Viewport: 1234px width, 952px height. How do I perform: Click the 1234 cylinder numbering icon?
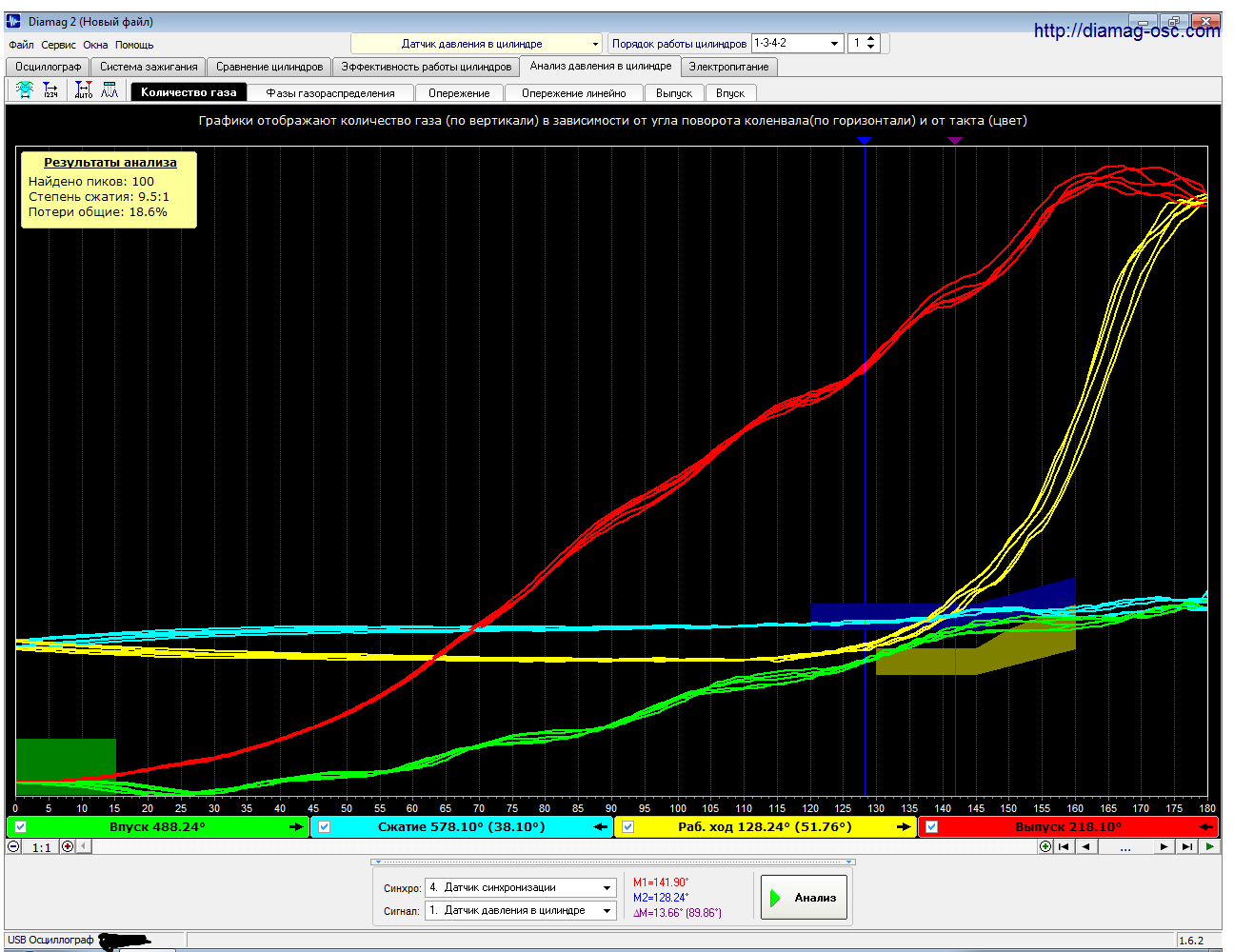click(50, 90)
